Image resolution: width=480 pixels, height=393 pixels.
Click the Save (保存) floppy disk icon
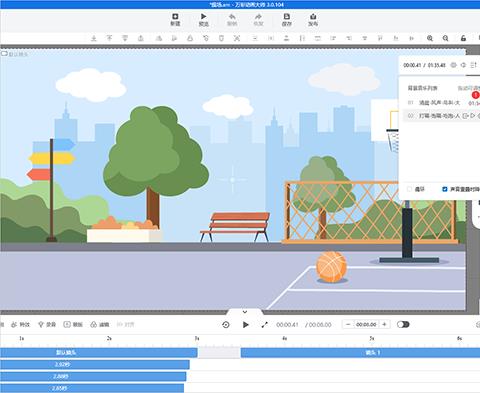[x=286, y=17]
